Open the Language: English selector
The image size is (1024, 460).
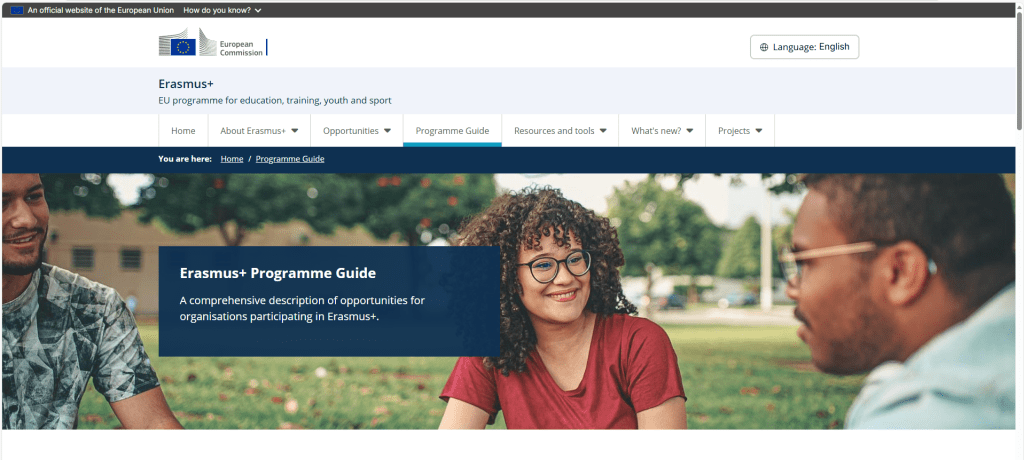(805, 47)
